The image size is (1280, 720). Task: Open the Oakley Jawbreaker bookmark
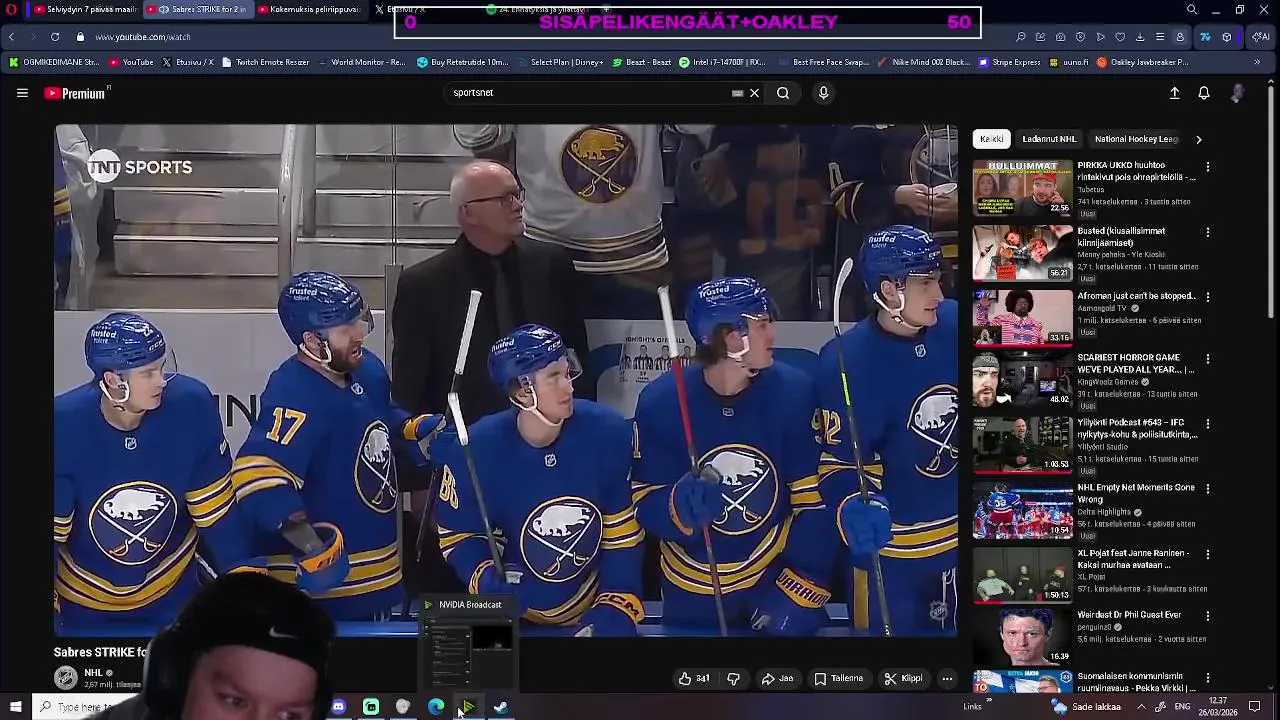1142,62
